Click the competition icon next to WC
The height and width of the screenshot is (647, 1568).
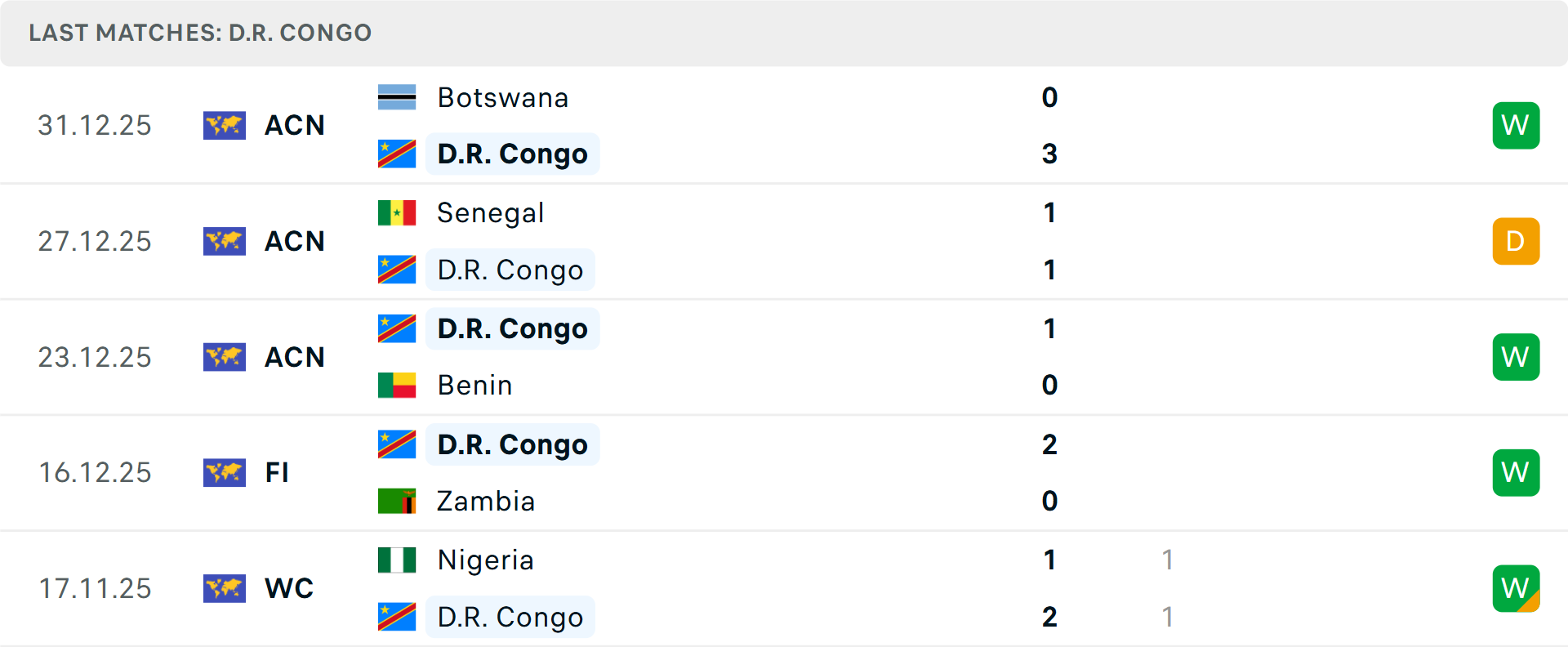click(225, 588)
